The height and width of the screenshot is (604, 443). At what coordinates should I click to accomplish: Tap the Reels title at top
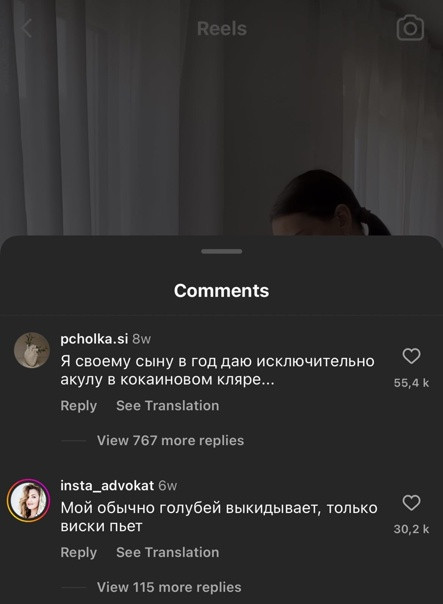point(222,29)
